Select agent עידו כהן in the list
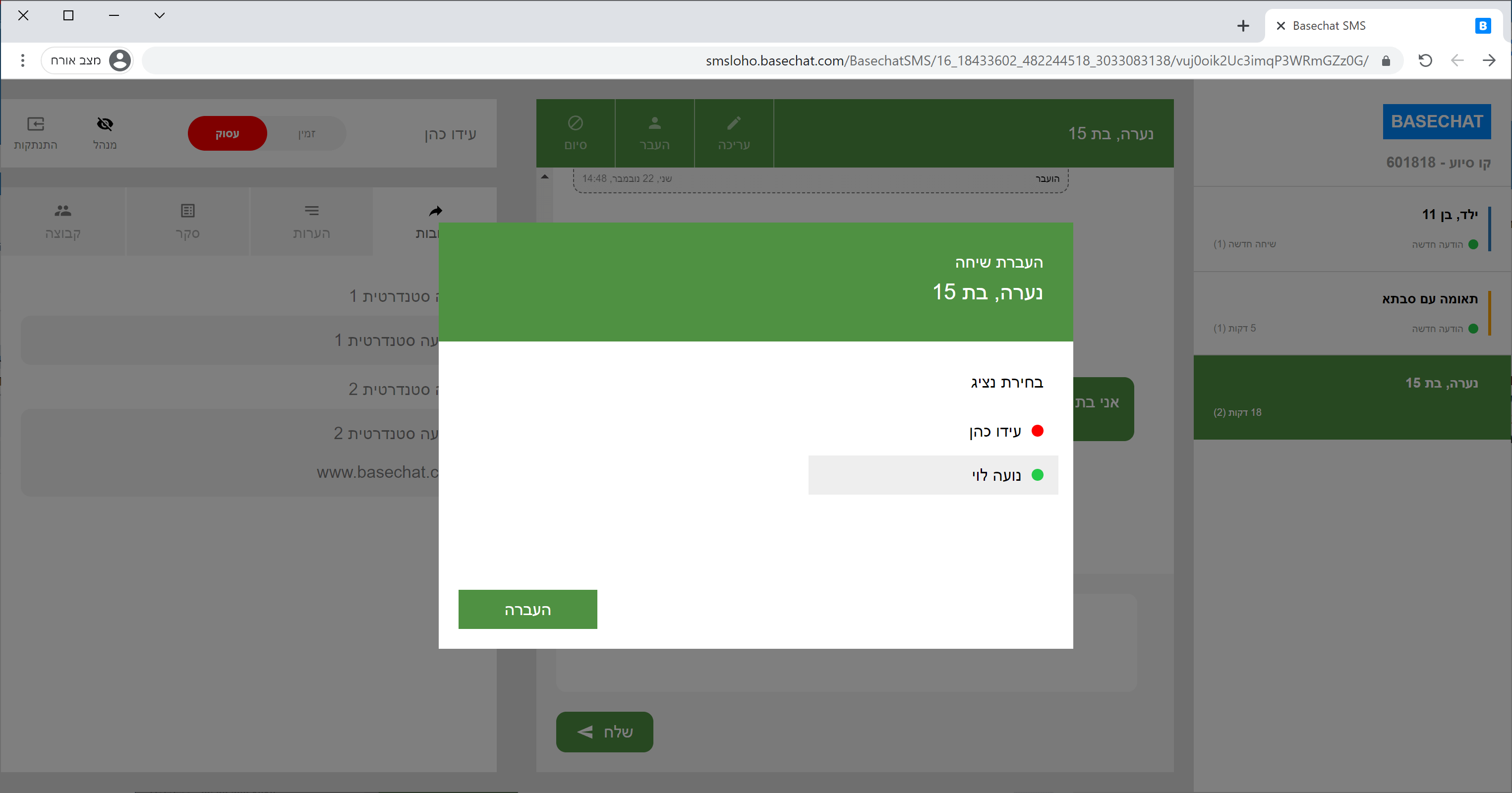The image size is (1512, 793). tap(995, 431)
